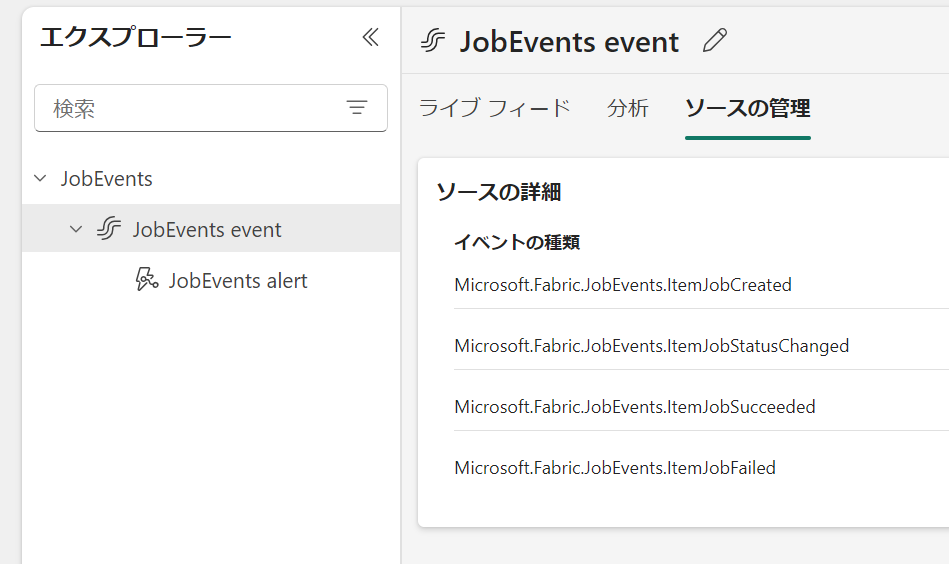Click the JobEvents event page title

[x=569, y=42]
